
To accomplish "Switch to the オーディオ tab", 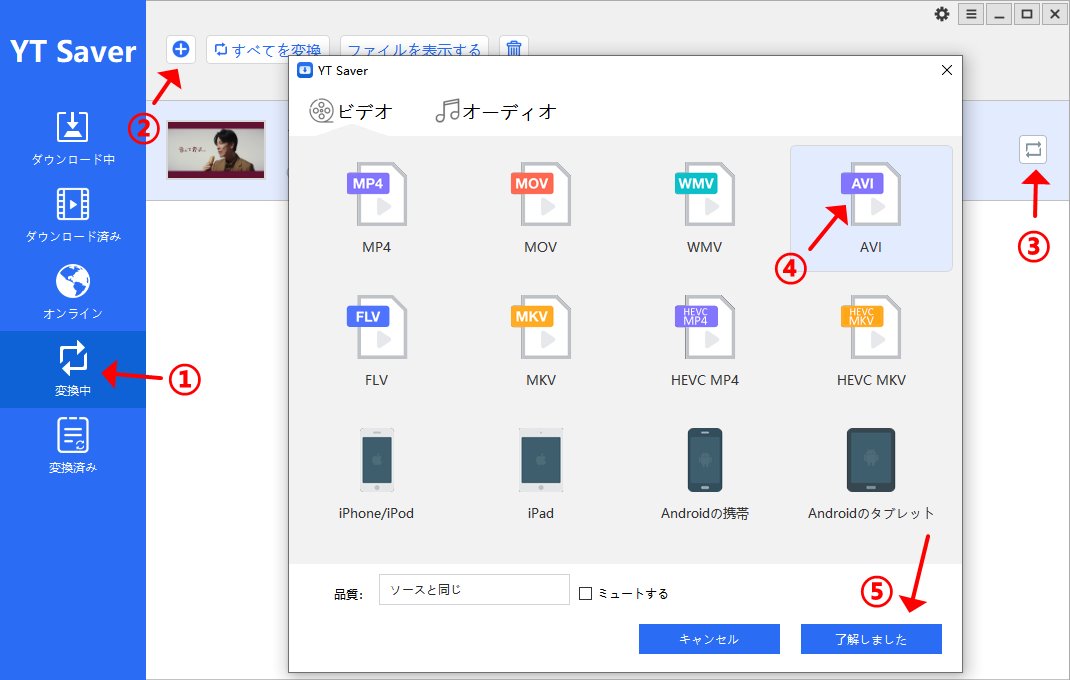I will tap(496, 111).
